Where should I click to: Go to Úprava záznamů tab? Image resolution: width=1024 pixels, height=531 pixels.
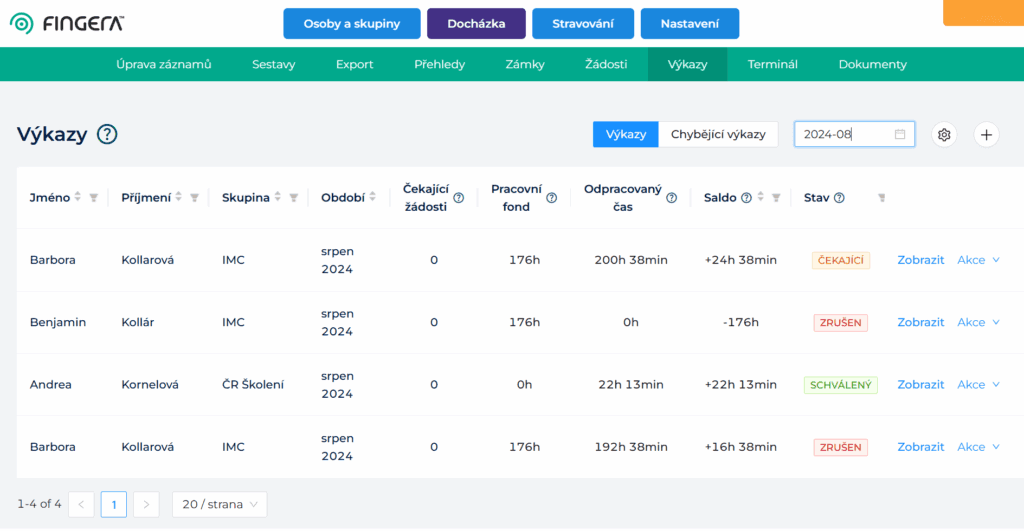(163, 64)
